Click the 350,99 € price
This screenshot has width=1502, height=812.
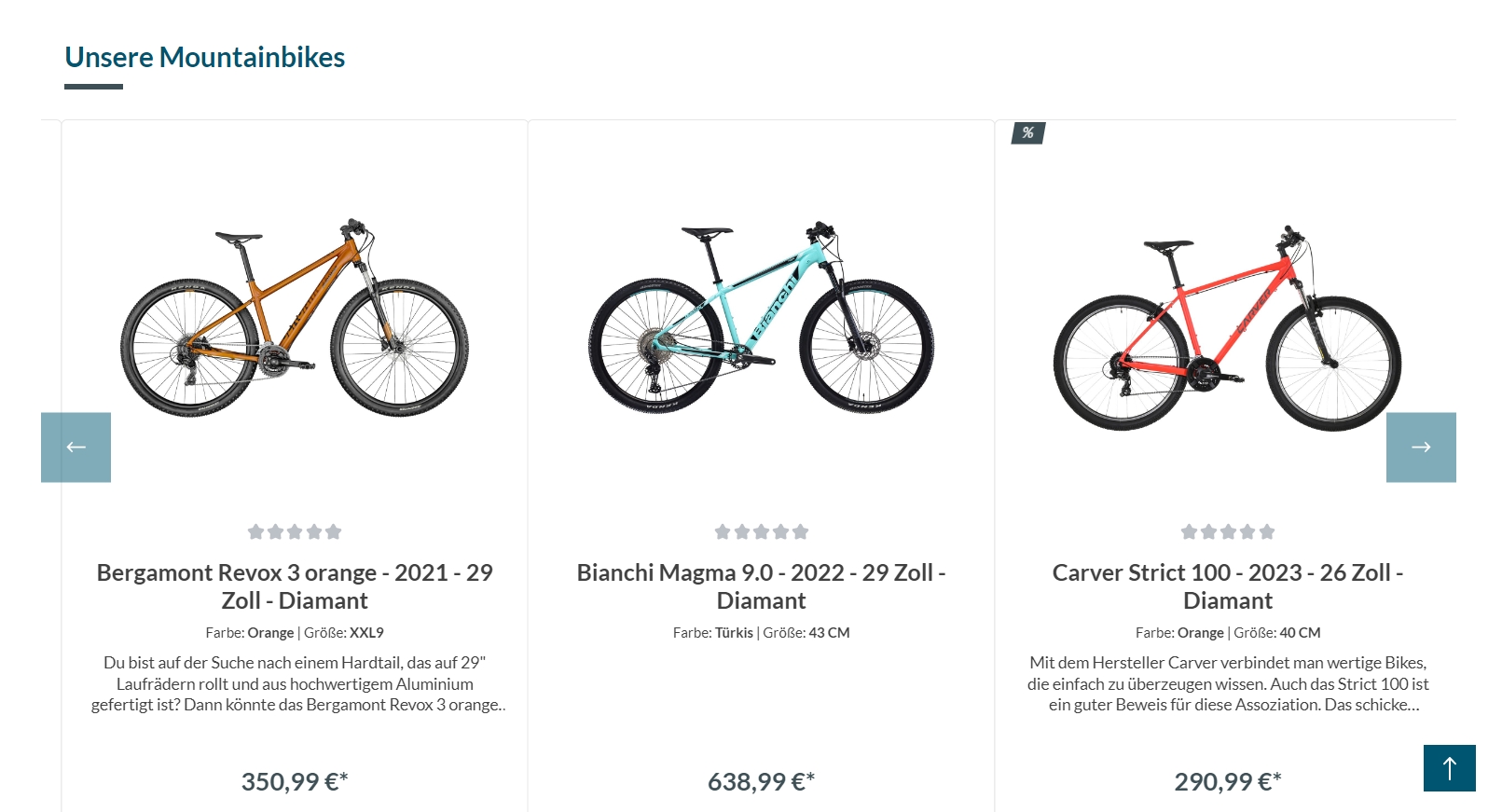pyautogui.click(x=295, y=781)
